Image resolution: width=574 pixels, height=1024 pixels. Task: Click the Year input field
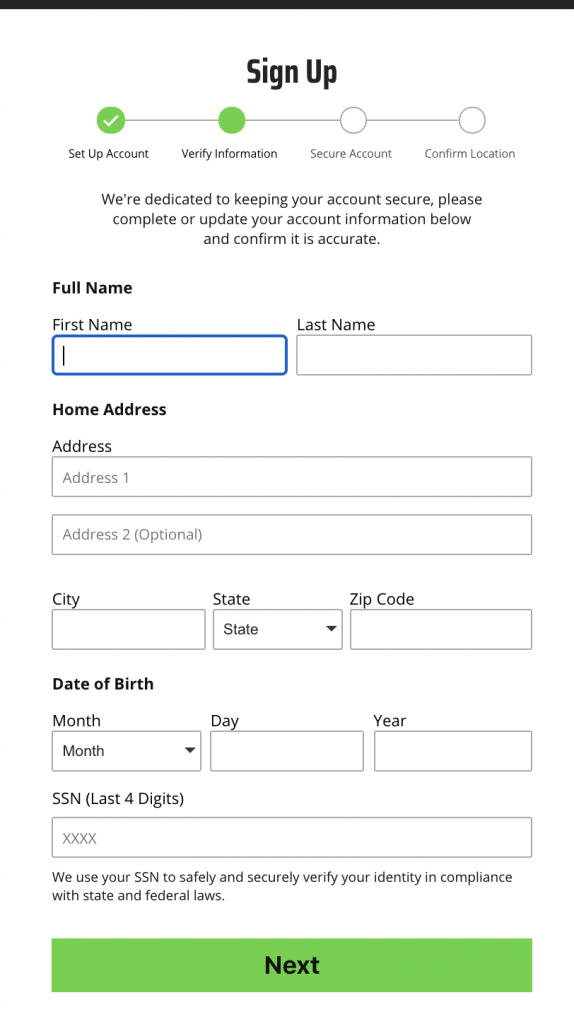(453, 751)
